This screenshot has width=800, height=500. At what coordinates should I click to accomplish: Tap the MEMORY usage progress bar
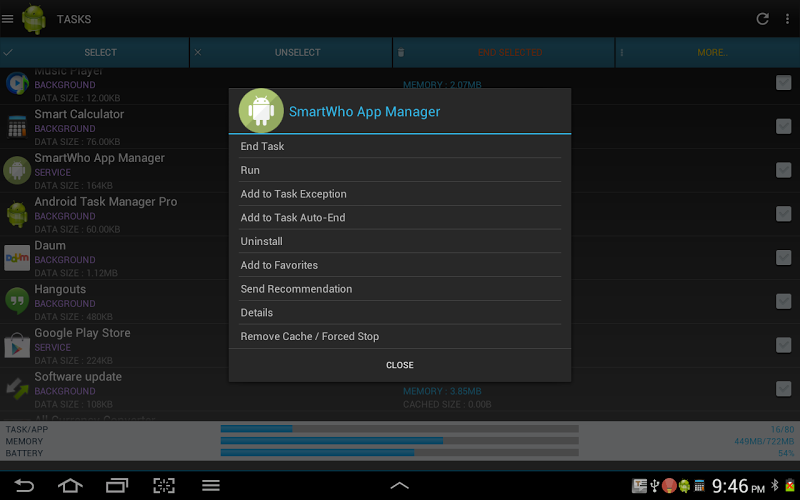tap(399, 441)
